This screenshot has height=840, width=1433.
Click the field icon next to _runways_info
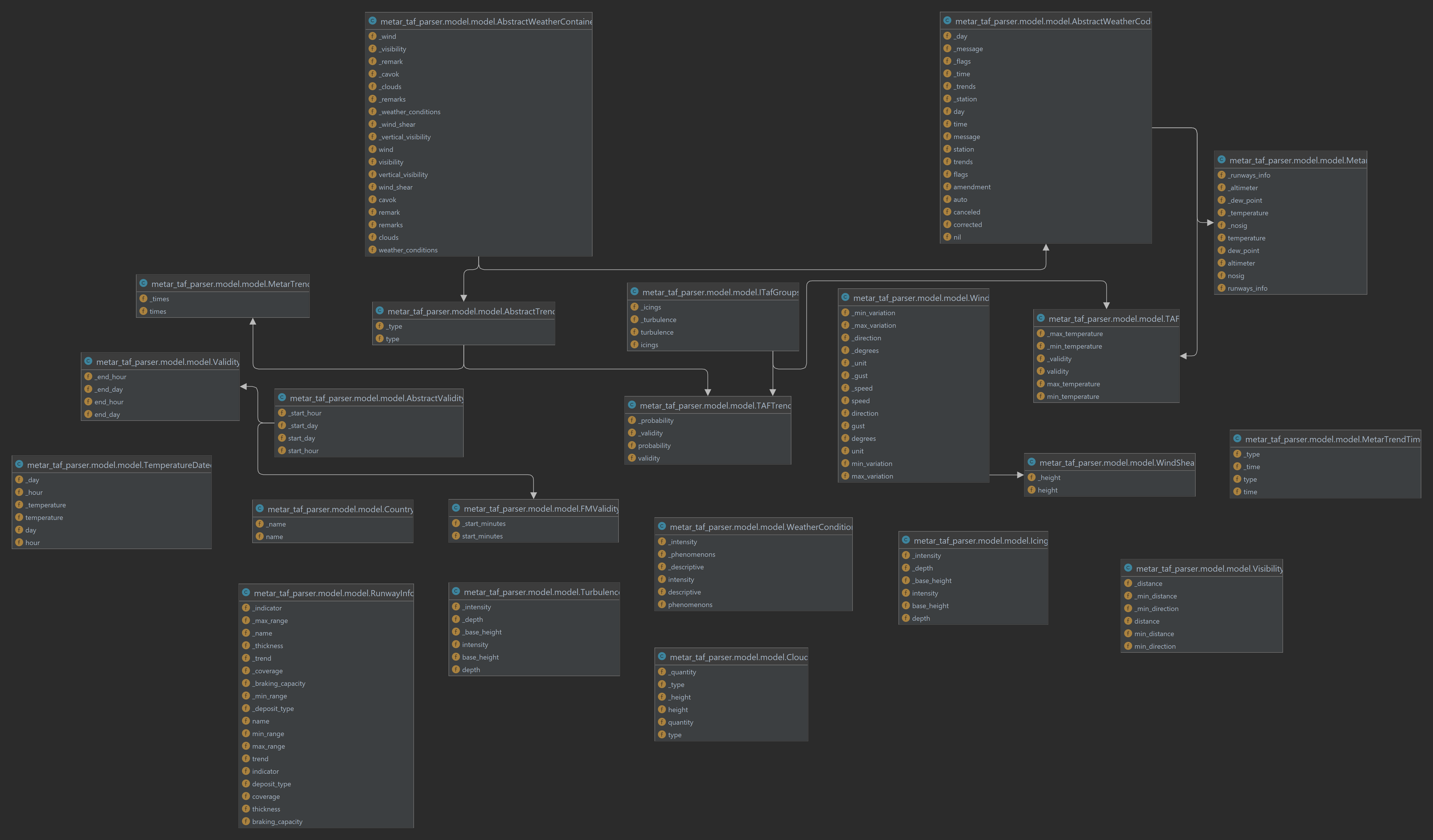(1222, 175)
